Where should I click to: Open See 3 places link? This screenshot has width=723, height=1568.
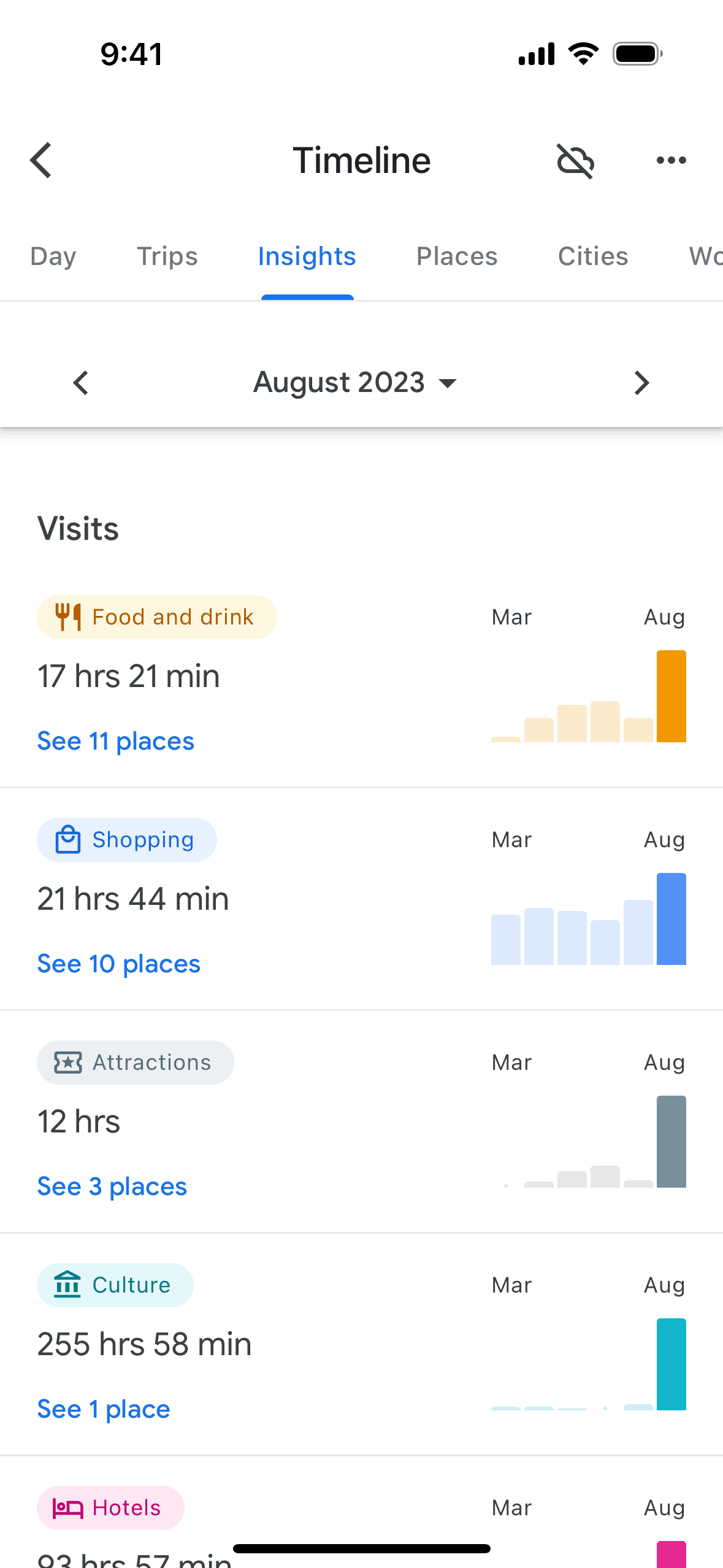coord(112,1186)
